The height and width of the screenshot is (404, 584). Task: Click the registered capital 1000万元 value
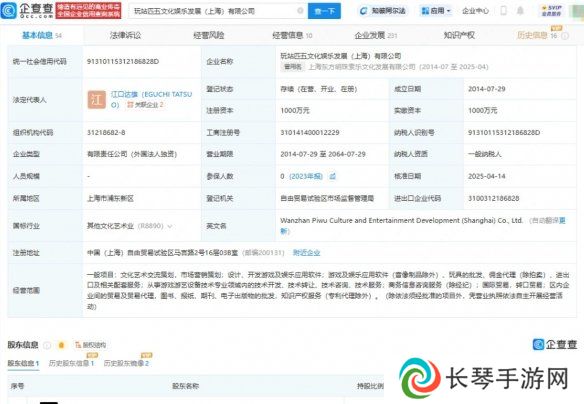point(295,111)
